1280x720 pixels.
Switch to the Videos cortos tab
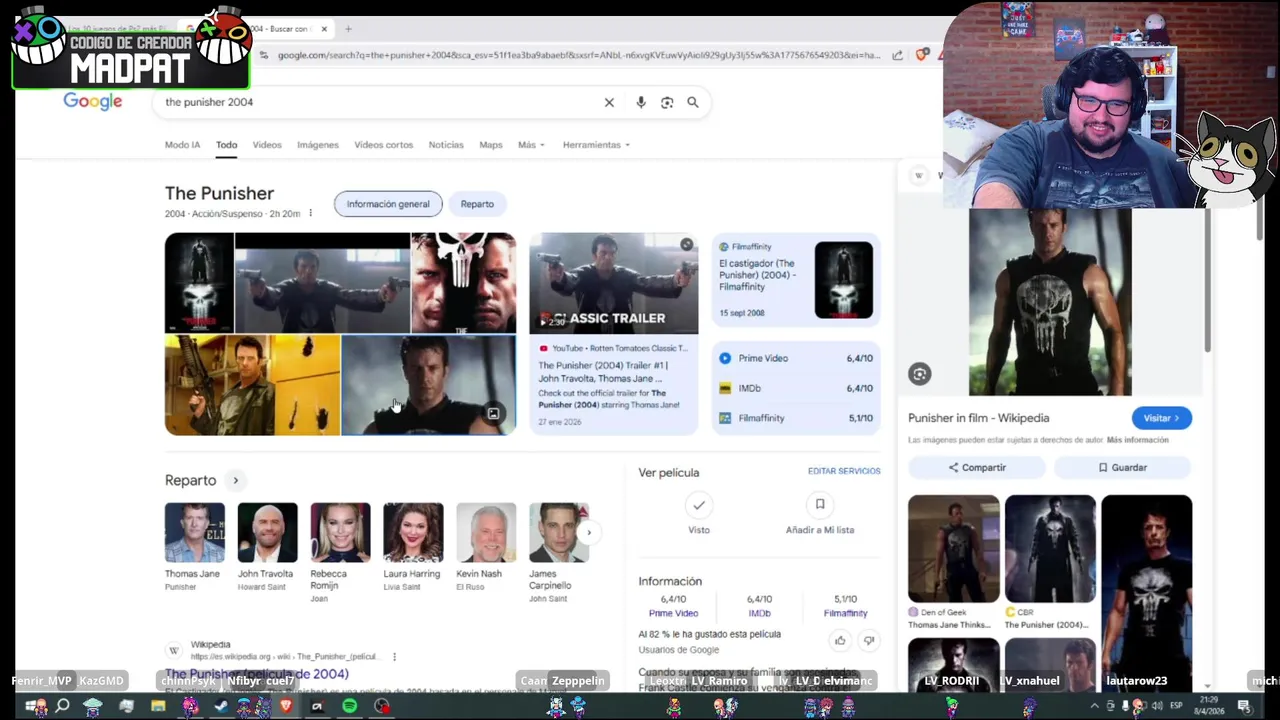pos(383,145)
